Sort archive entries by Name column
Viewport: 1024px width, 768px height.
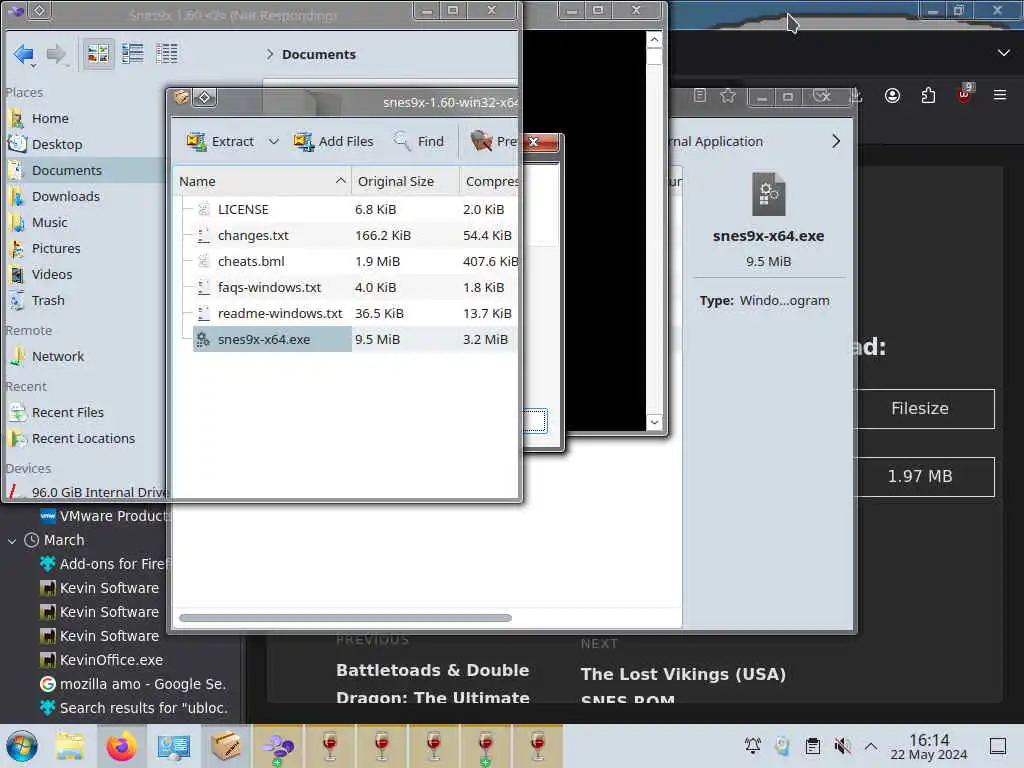click(262, 182)
